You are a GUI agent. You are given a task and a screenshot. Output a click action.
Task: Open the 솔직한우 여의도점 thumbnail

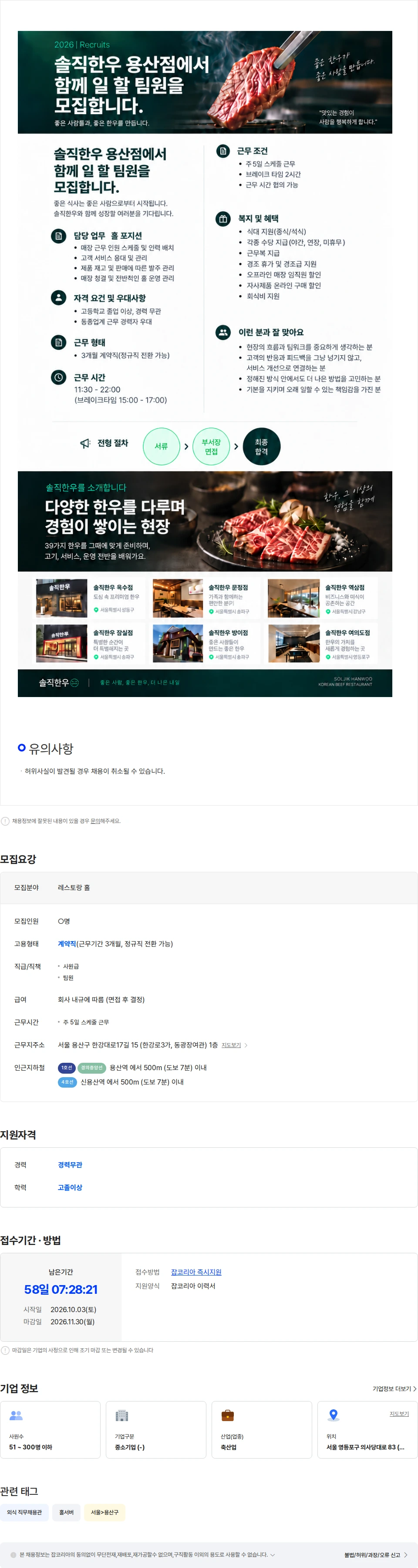point(294,643)
